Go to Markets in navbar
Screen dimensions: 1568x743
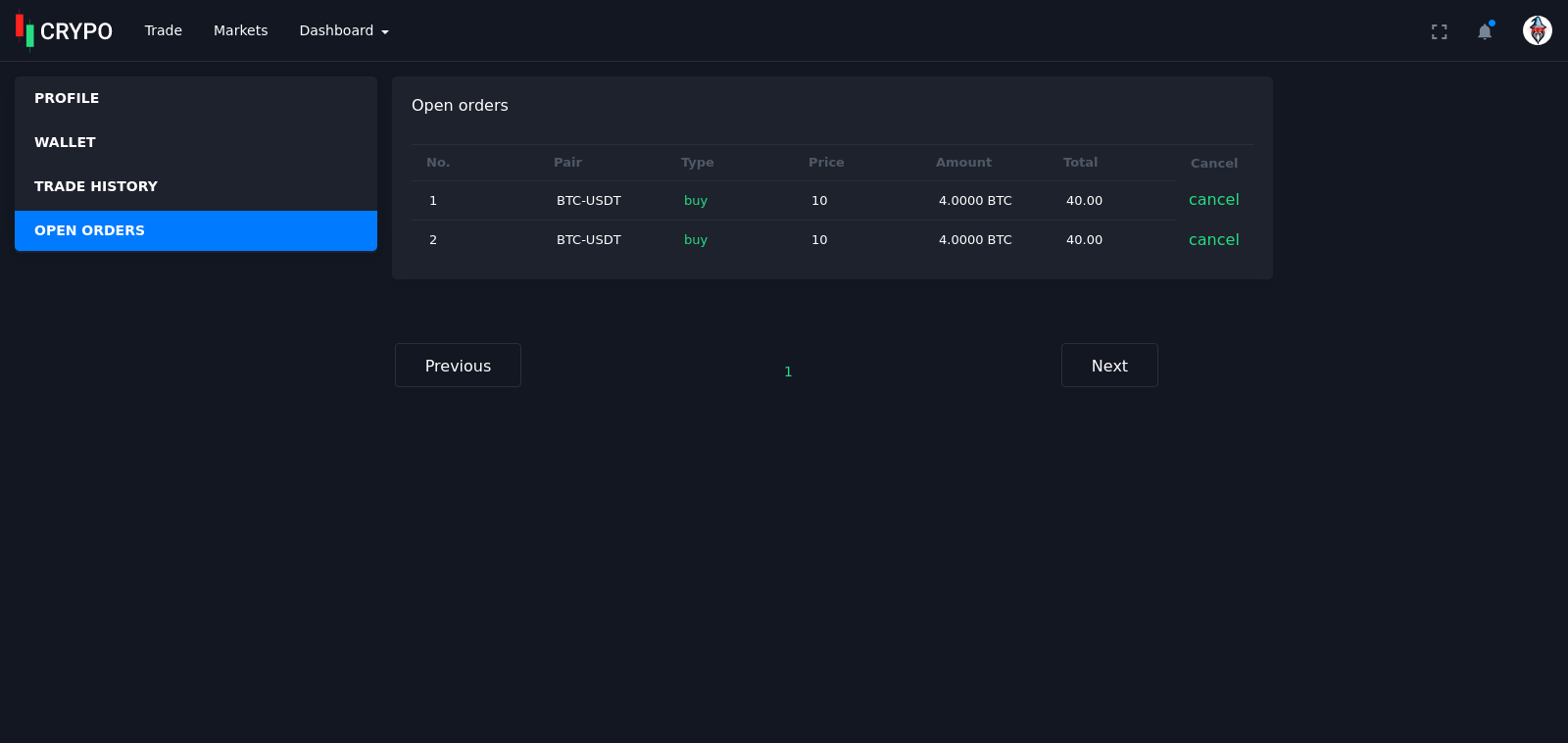[240, 30]
